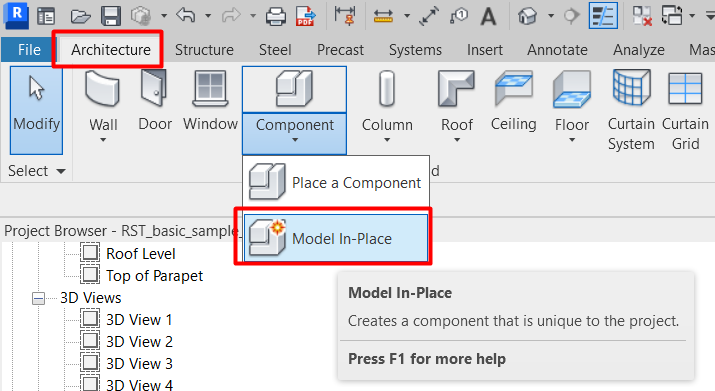Image resolution: width=715 pixels, height=391 pixels.
Task: Save project with the floppy disk icon
Action: tap(111, 16)
